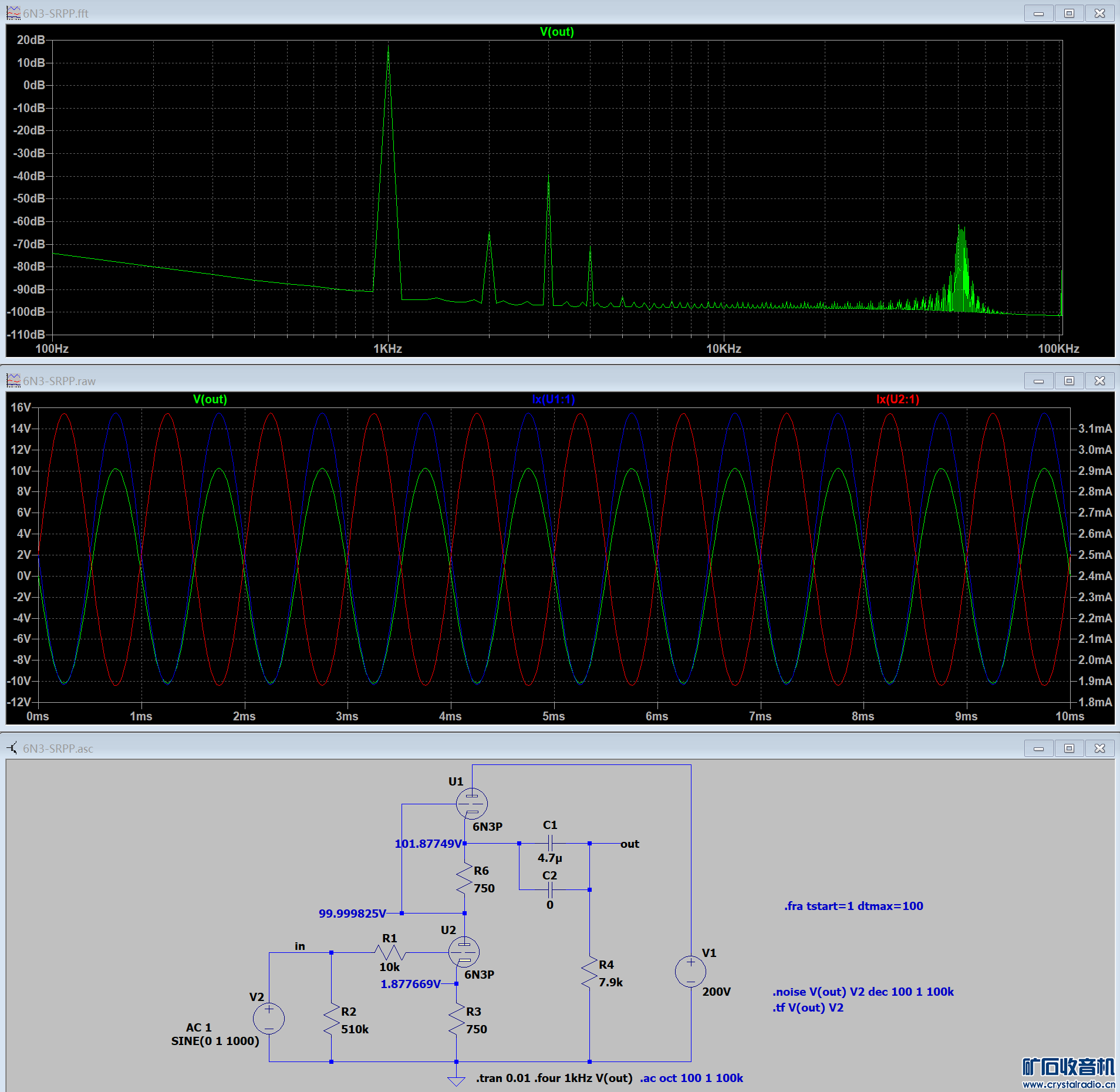This screenshot has height=1092, width=1120.
Task: Click the V1 200V voltage source symbol
Action: point(691,972)
